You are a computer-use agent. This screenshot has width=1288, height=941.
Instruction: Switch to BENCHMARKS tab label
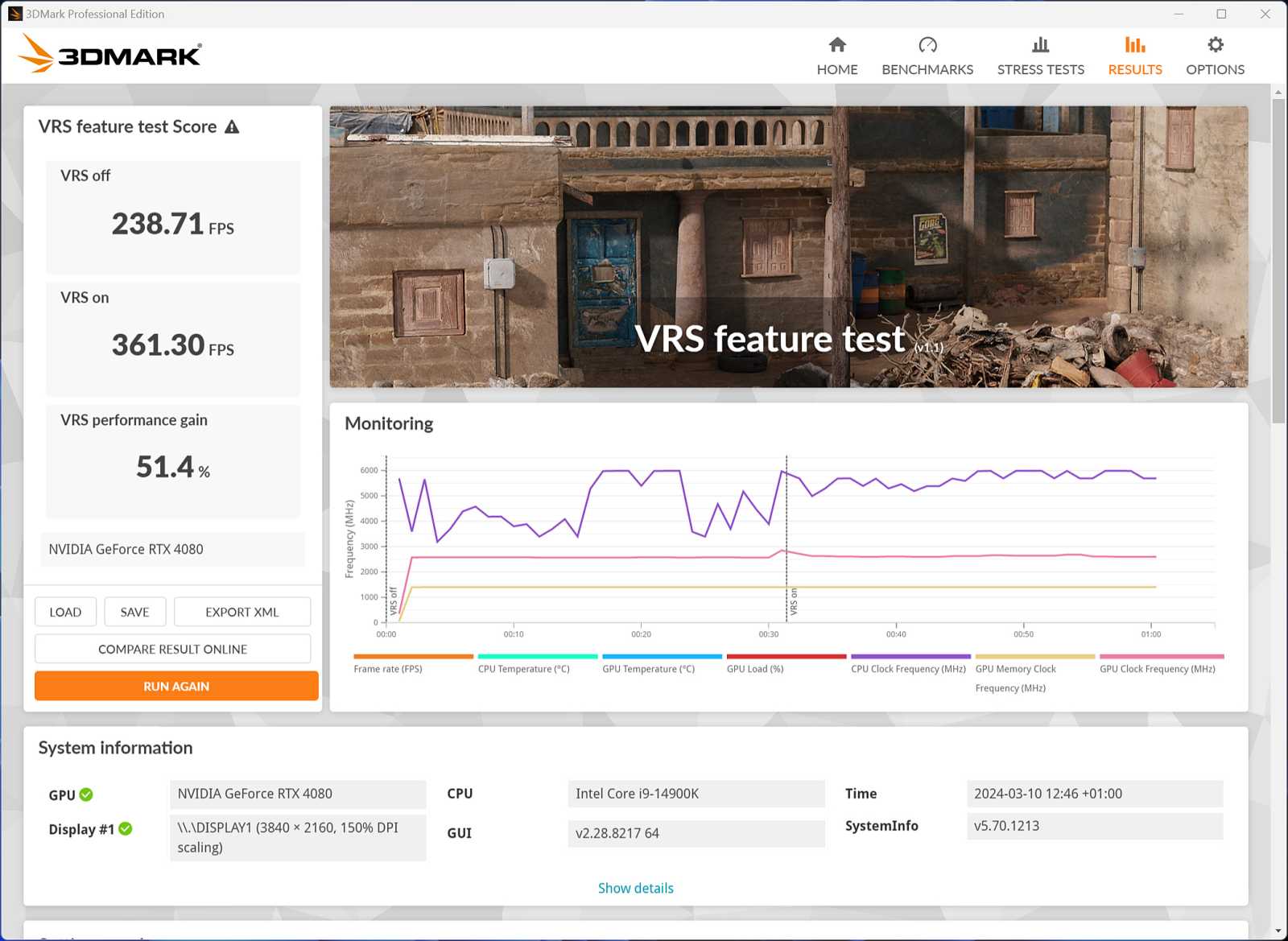(x=927, y=69)
